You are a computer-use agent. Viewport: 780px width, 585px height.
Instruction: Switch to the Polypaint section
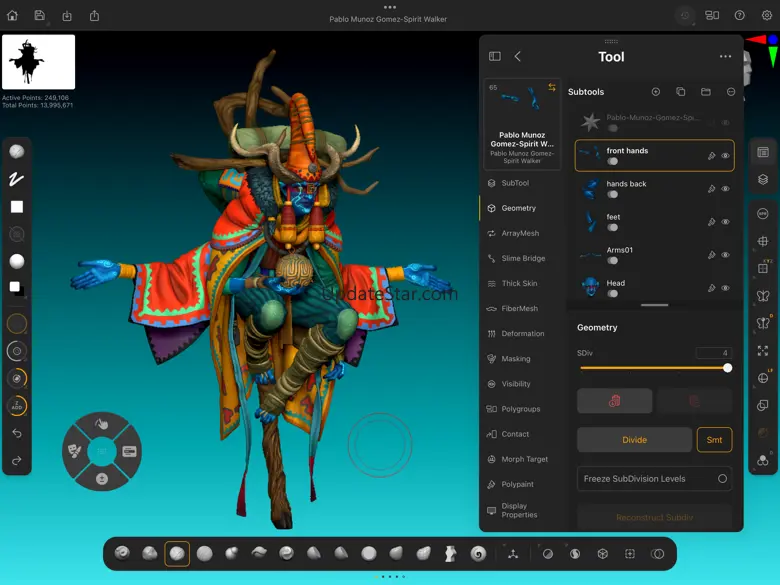517,485
